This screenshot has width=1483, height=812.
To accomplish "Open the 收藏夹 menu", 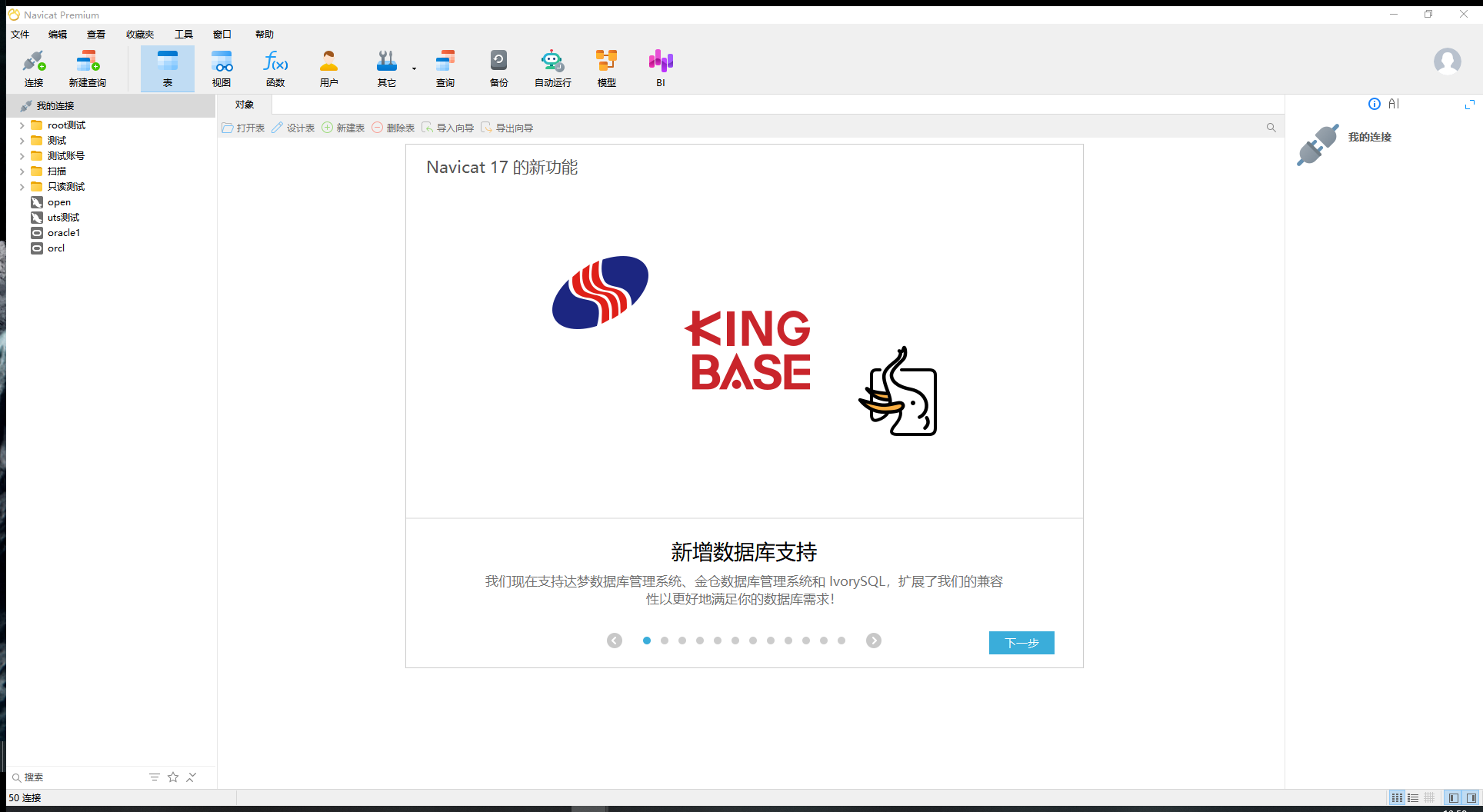I will [140, 35].
